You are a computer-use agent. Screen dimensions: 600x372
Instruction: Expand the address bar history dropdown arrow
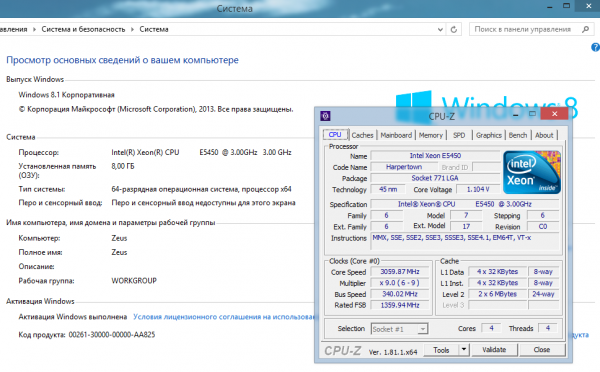pyautogui.click(x=440, y=29)
